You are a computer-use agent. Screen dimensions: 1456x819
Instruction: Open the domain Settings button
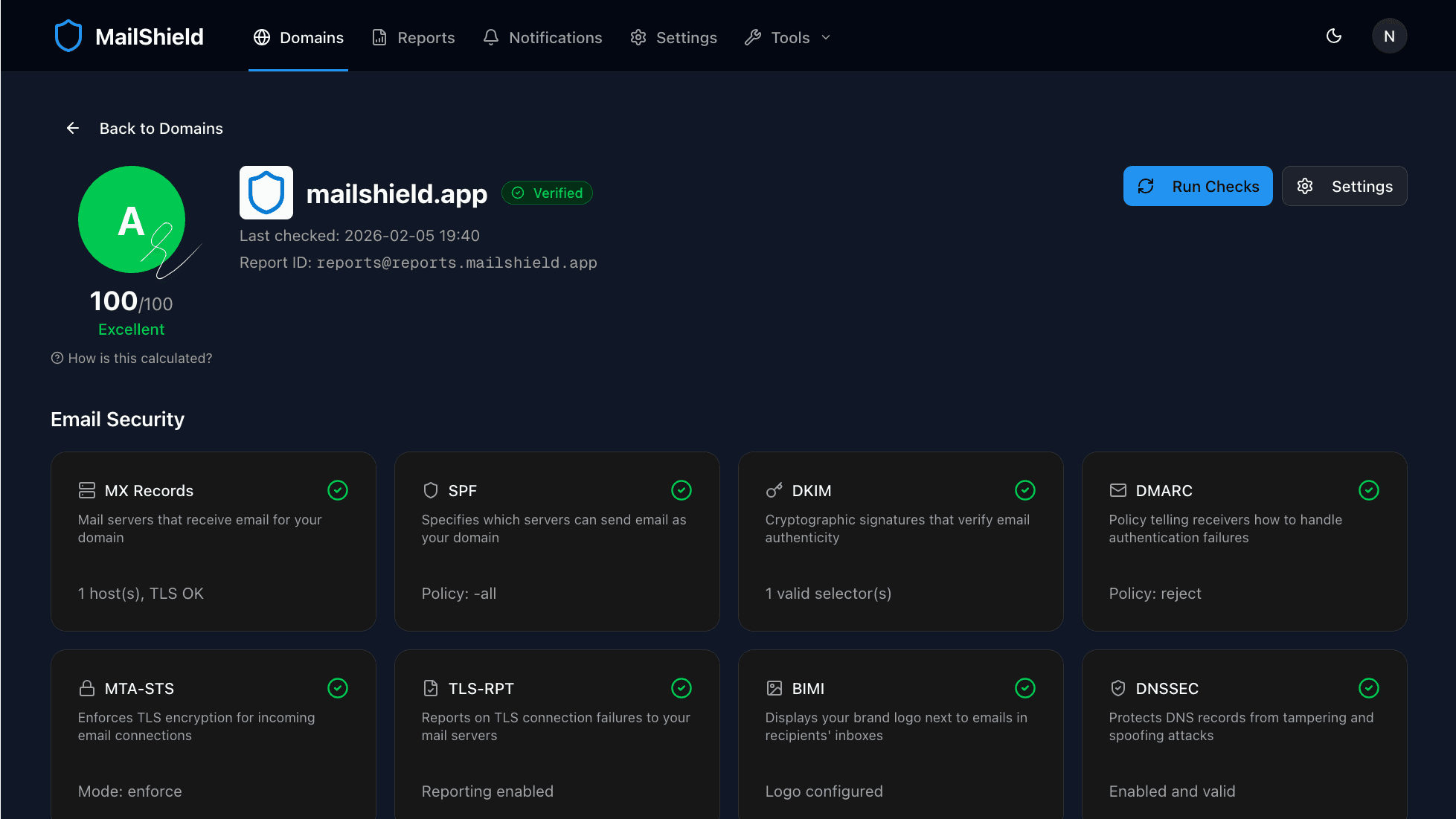click(x=1344, y=186)
